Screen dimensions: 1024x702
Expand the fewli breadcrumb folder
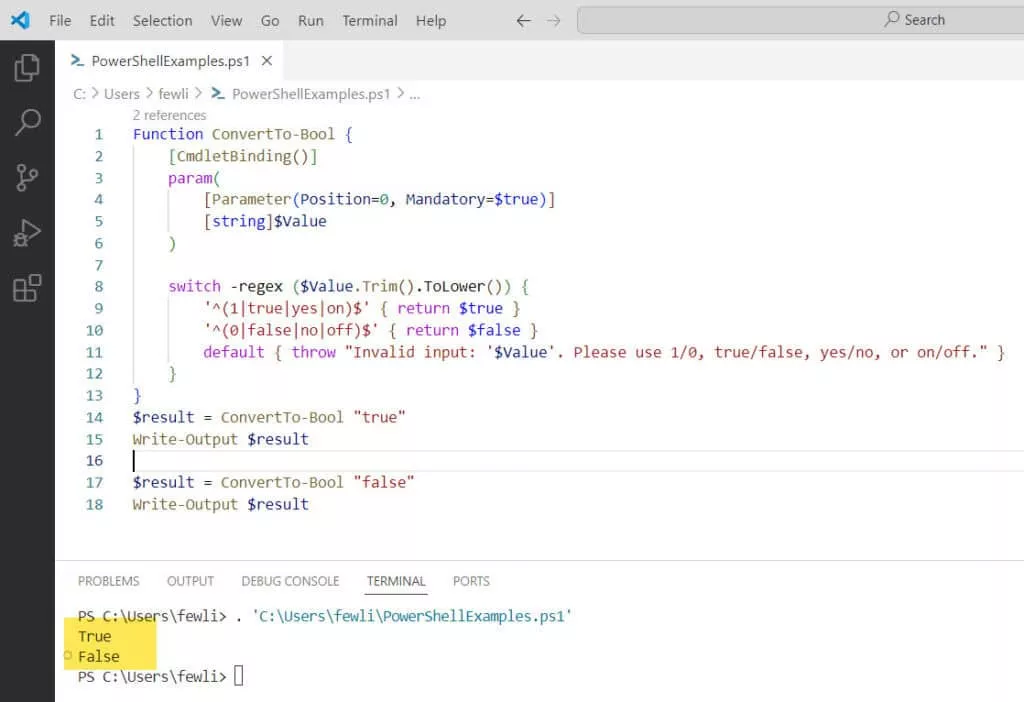click(175, 94)
